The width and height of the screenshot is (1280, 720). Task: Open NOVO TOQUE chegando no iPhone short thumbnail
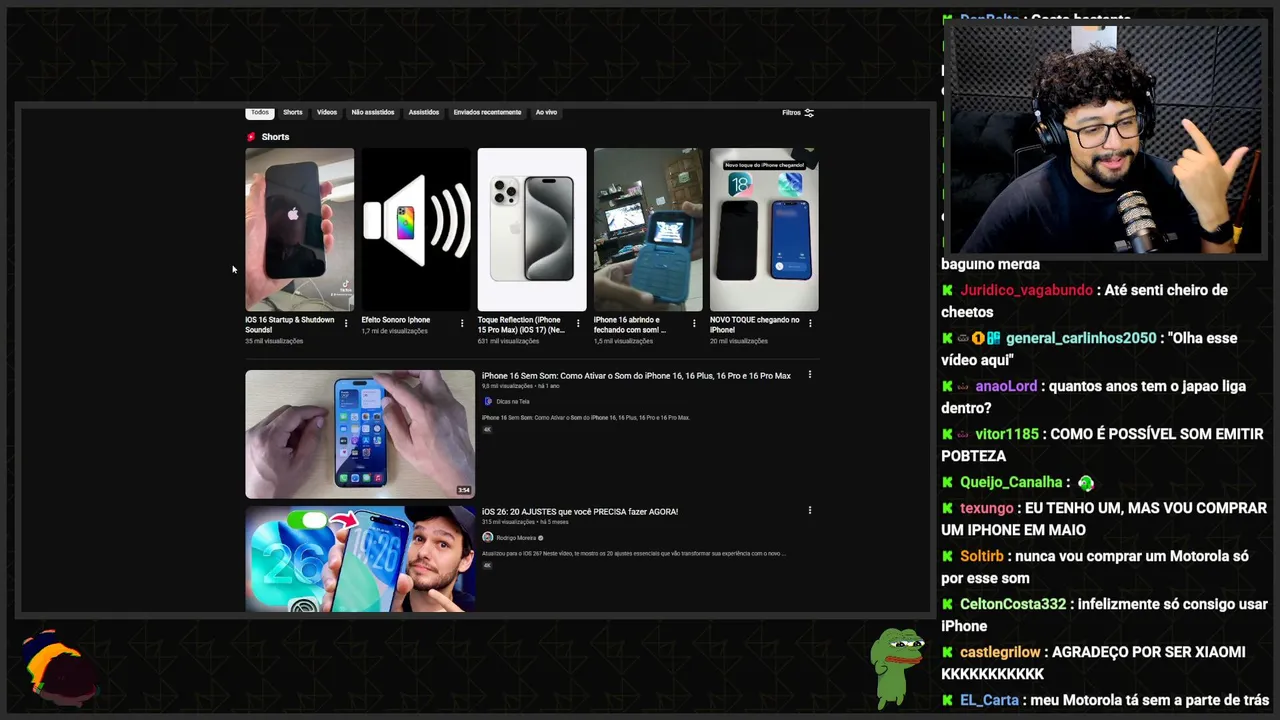(x=764, y=230)
